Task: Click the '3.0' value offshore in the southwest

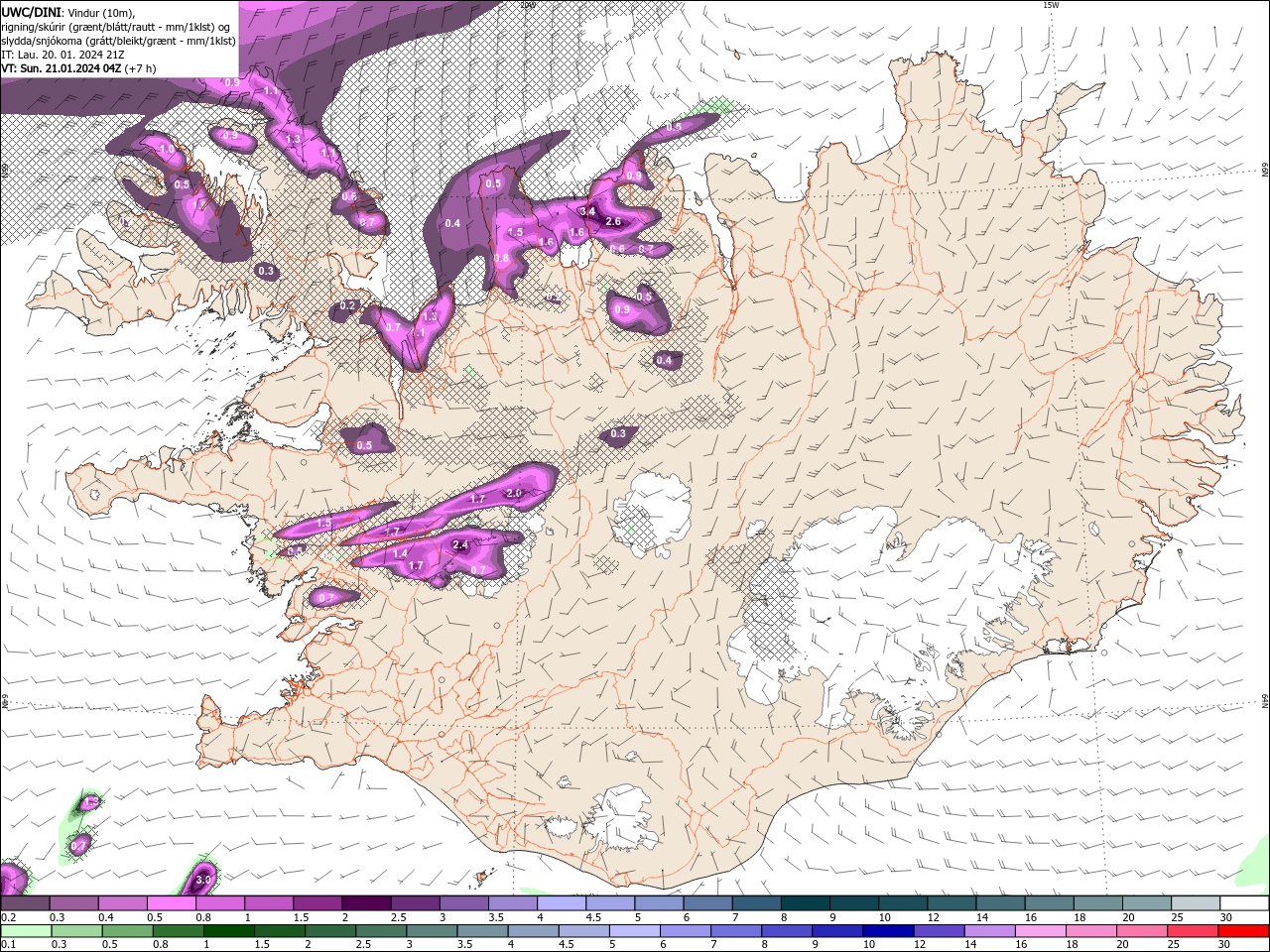Action: click(204, 880)
